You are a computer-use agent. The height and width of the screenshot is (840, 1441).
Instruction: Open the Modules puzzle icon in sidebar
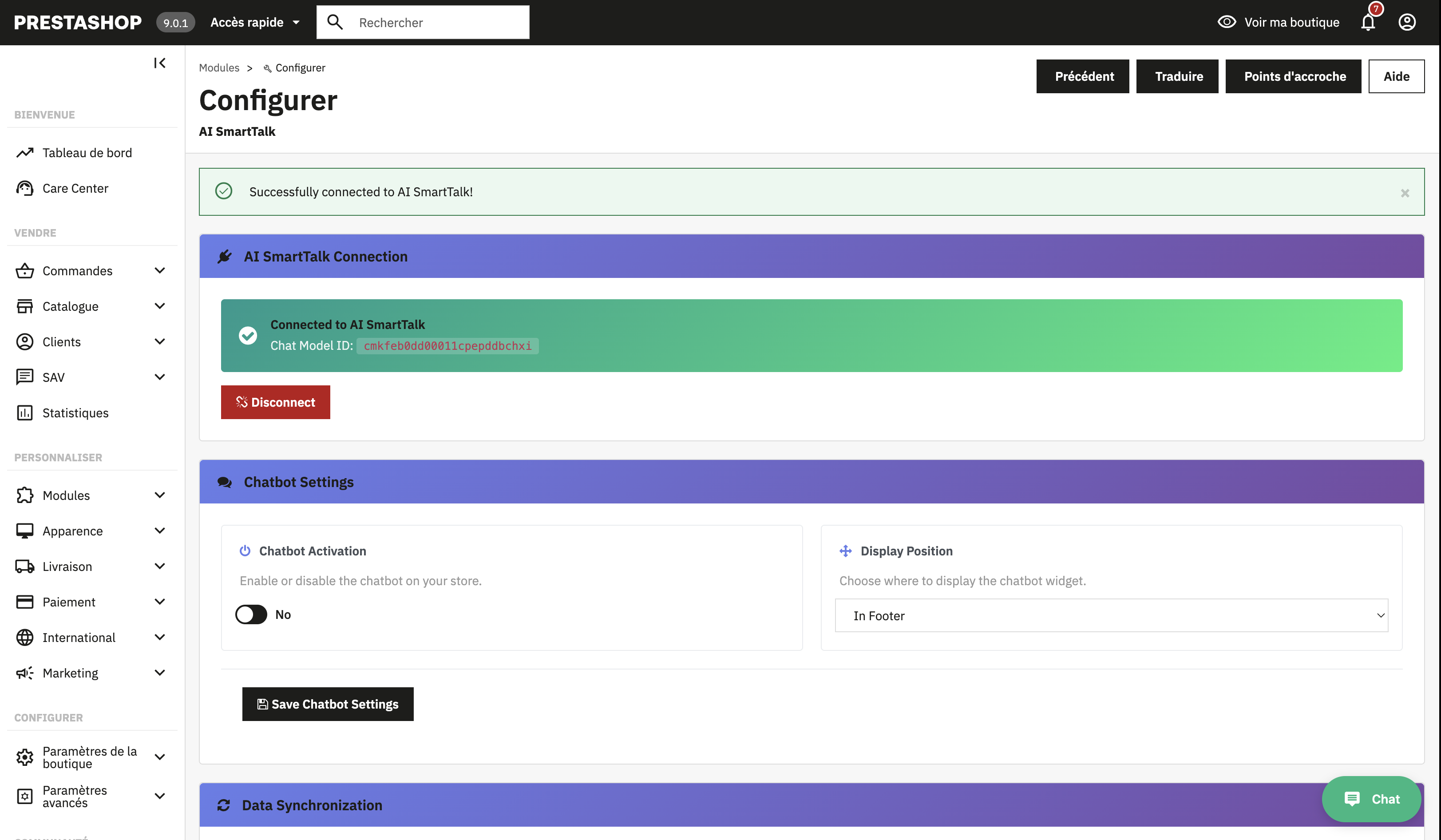(x=25, y=495)
